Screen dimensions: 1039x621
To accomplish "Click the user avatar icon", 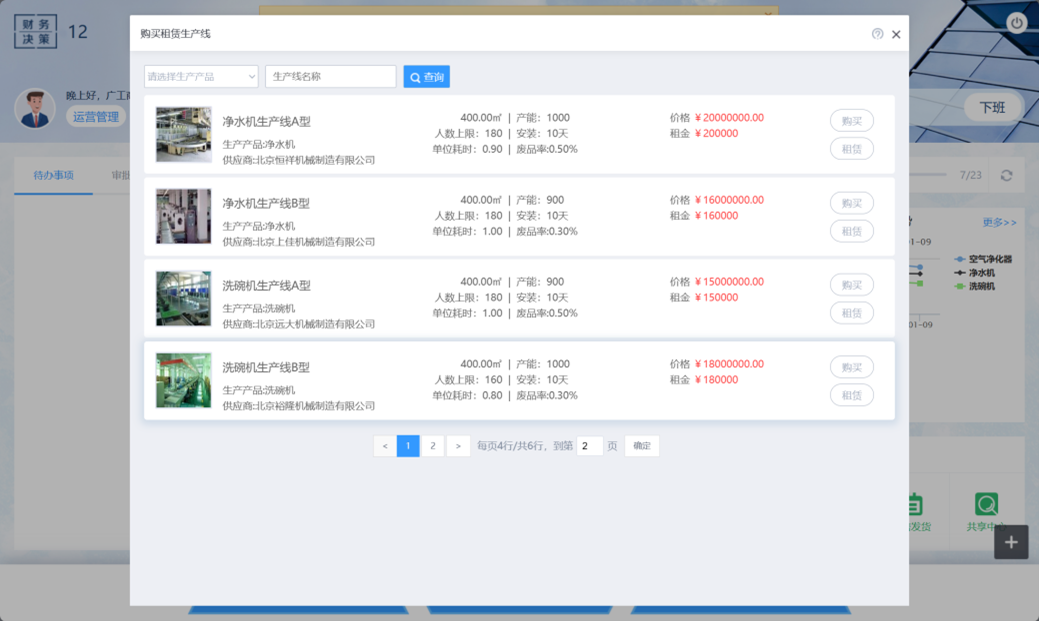I will coord(35,109).
